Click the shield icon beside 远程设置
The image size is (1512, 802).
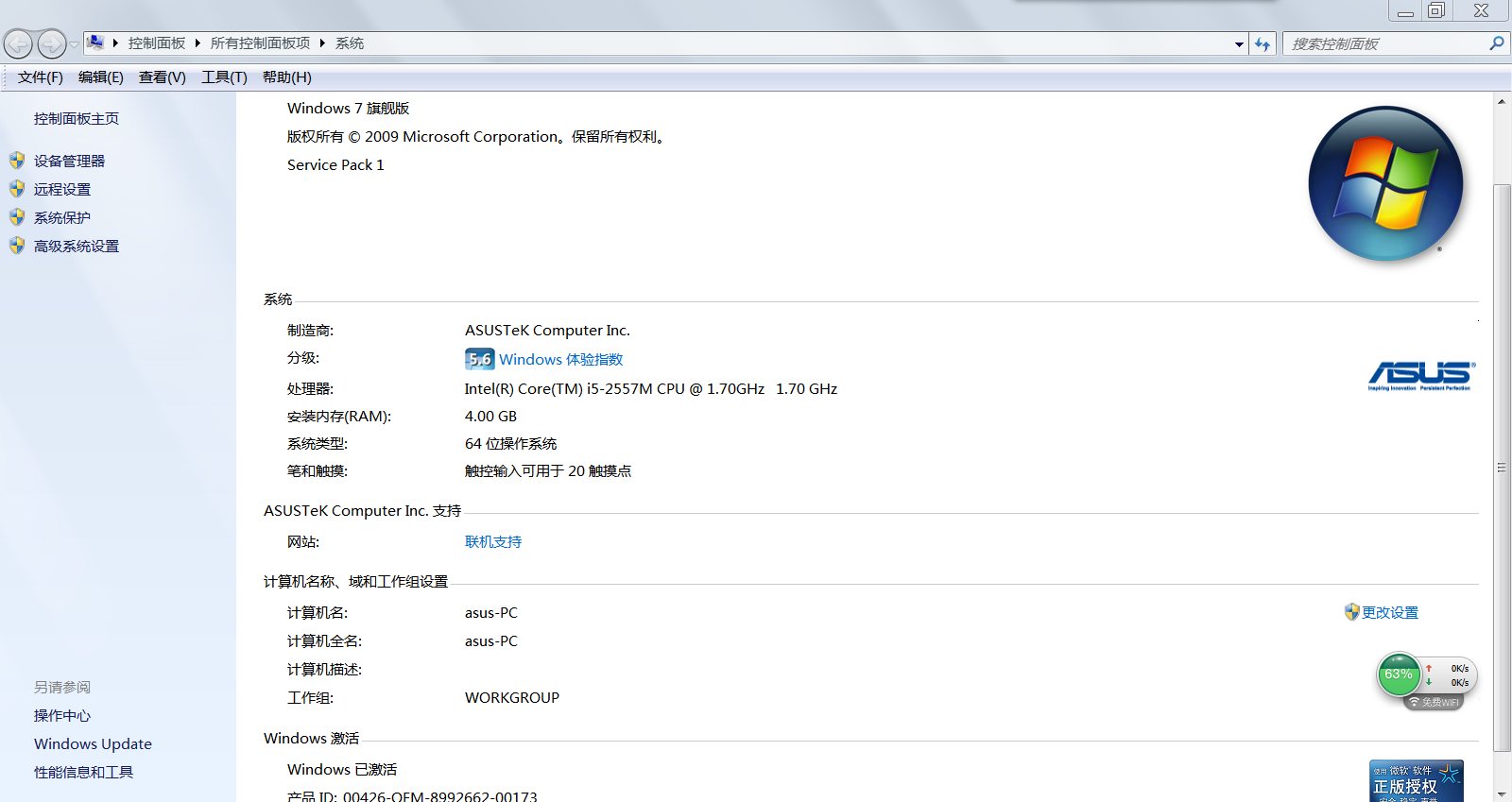tap(17, 189)
